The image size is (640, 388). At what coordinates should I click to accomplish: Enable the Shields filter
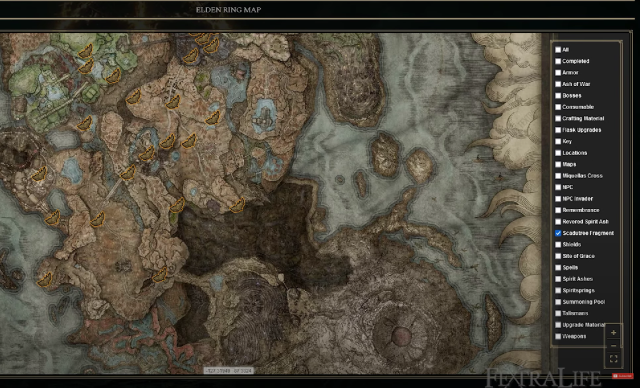[558, 244]
